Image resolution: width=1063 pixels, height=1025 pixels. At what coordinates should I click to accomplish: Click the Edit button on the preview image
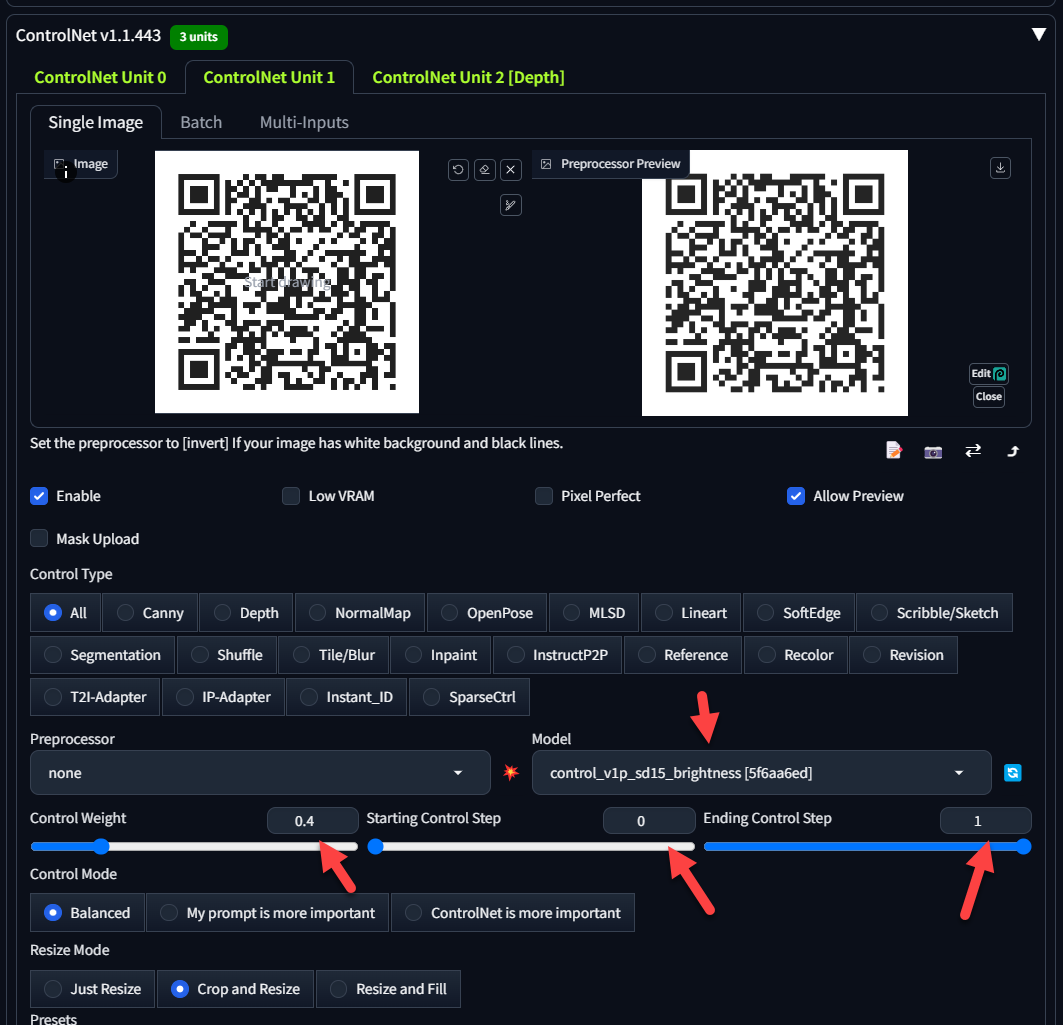coord(988,373)
